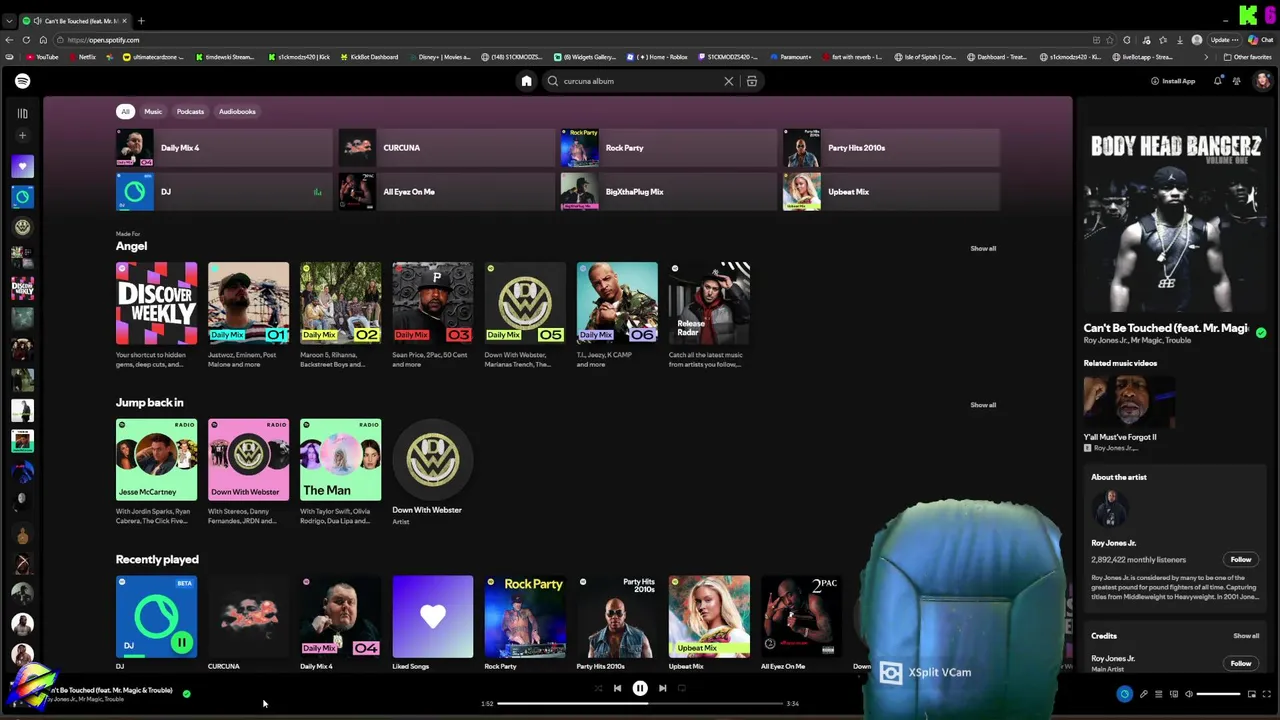The width and height of the screenshot is (1280, 720).
Task: Skip to previous track
Action: (x=617, y=688)
